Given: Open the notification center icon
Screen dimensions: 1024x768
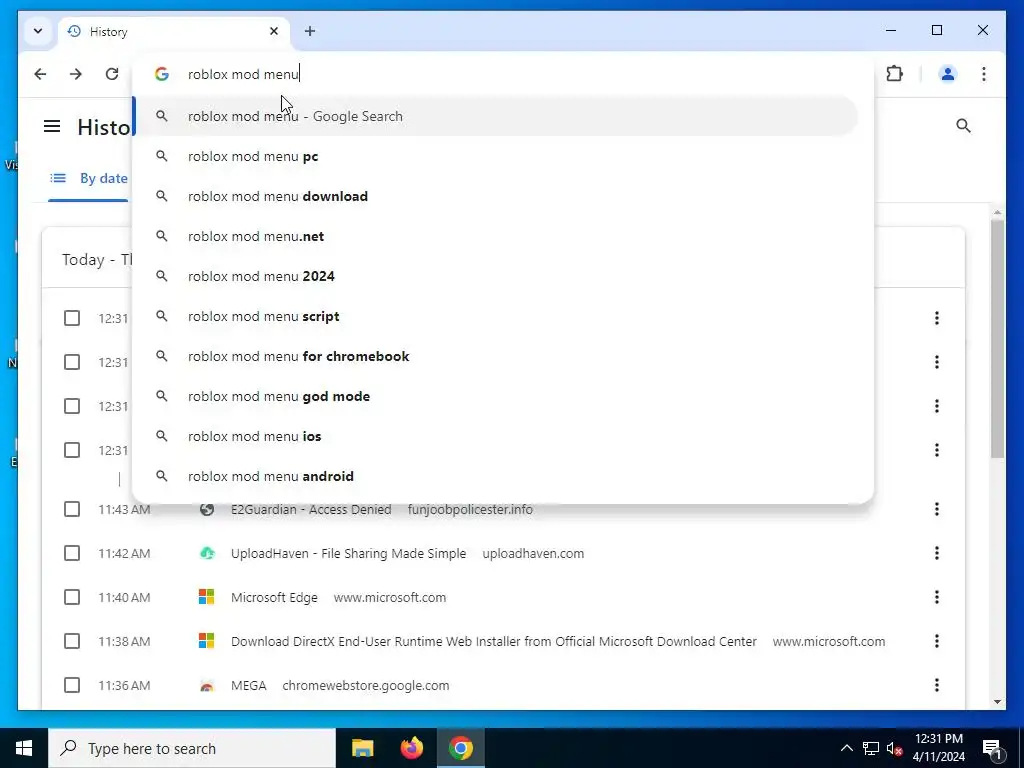Looking at the screenshot, I should point(992,748).
